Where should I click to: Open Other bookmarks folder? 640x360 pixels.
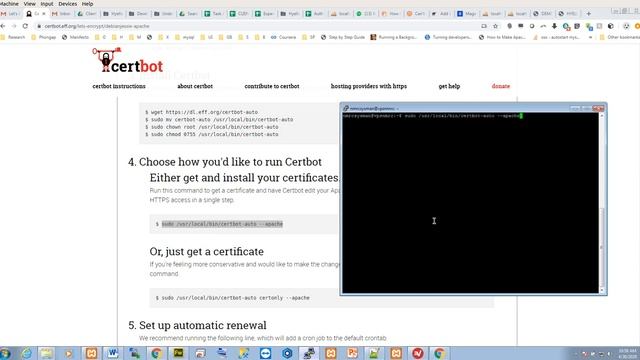pyautogui.click(x=619, y=37)
